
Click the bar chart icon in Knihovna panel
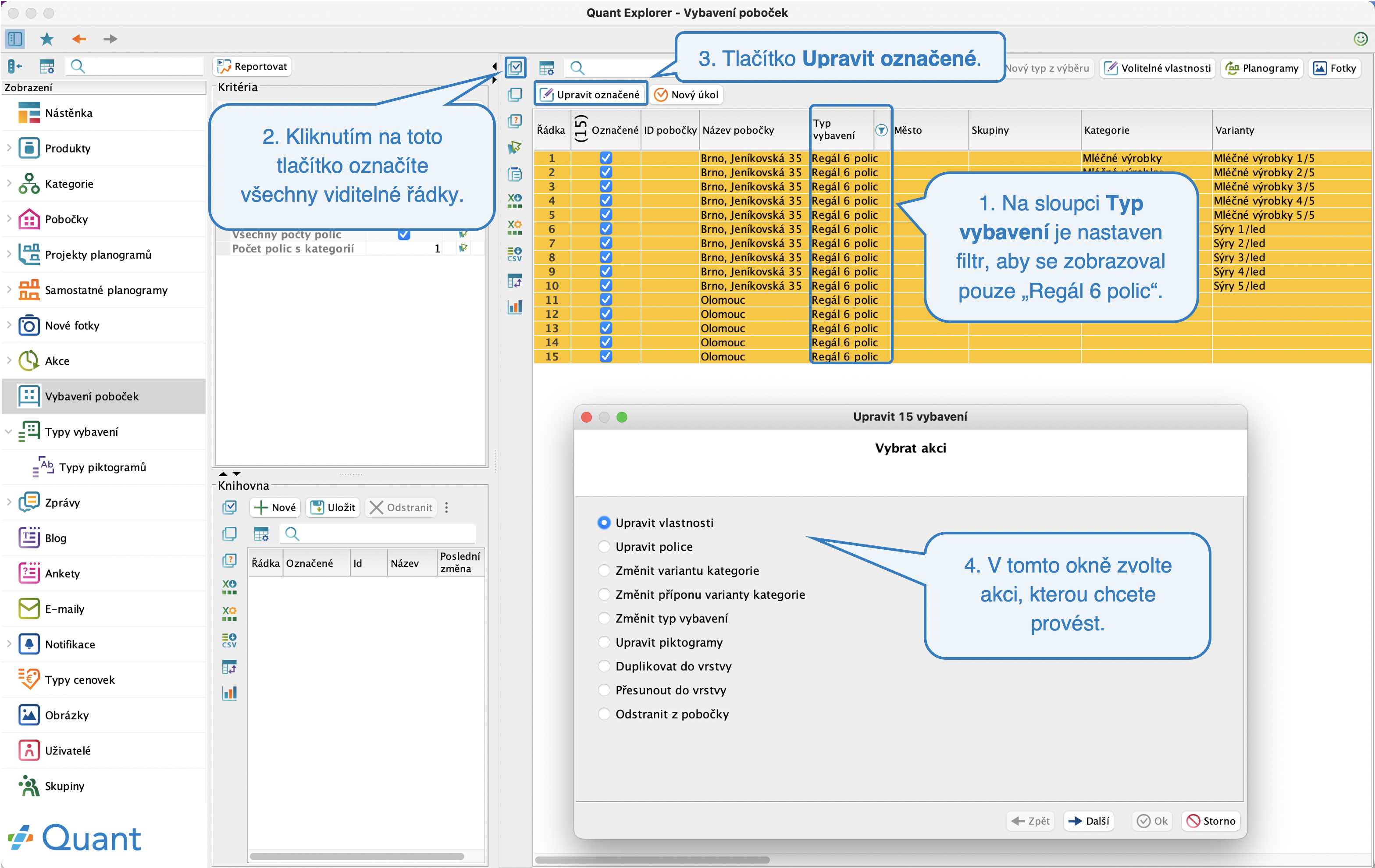[230, 693]
